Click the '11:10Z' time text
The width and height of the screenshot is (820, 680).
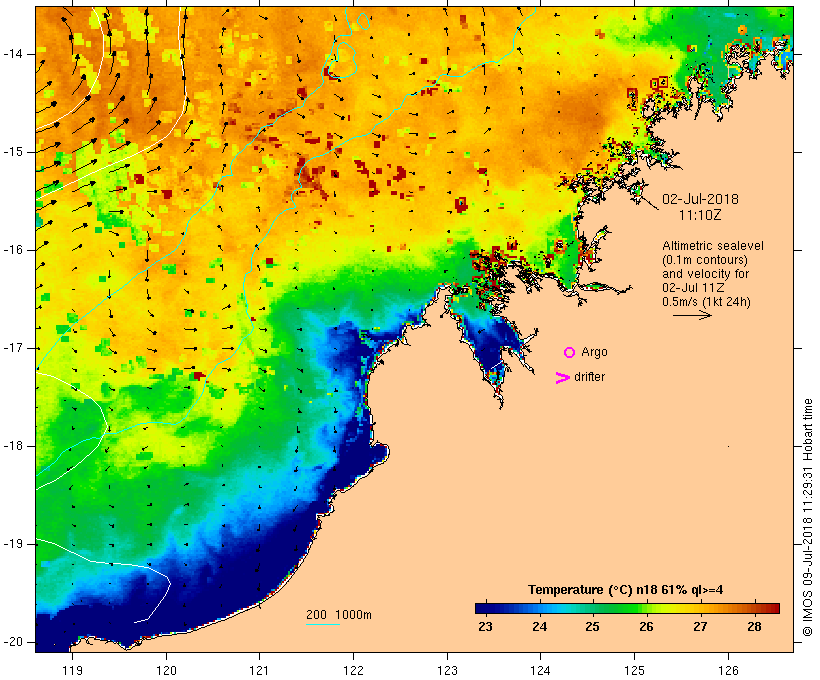(x=700, y=215)
